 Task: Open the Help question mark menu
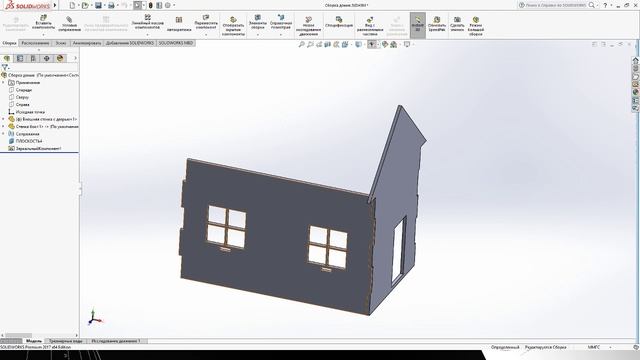click(605, 5)
